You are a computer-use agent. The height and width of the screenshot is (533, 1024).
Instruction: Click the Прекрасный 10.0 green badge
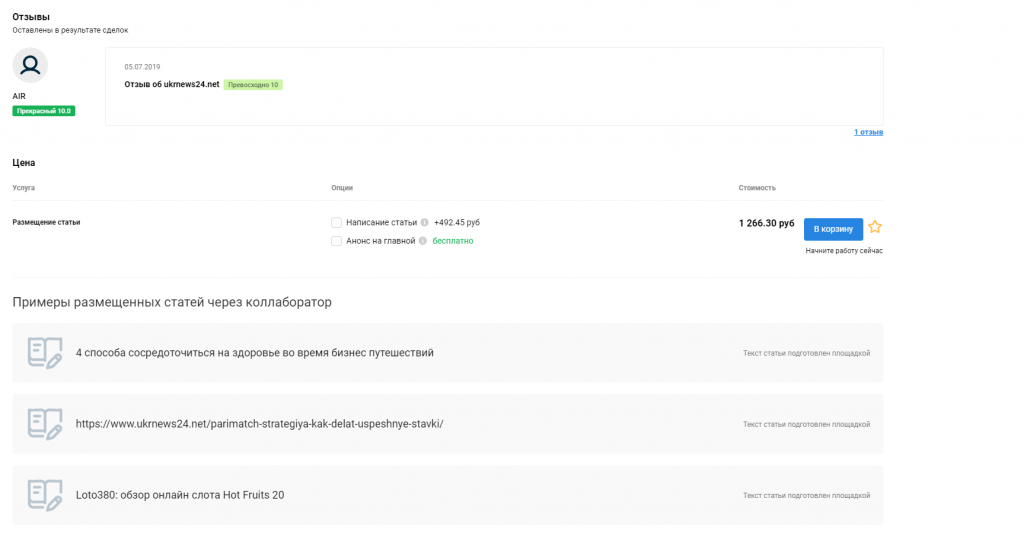click(x=44, y=111)
